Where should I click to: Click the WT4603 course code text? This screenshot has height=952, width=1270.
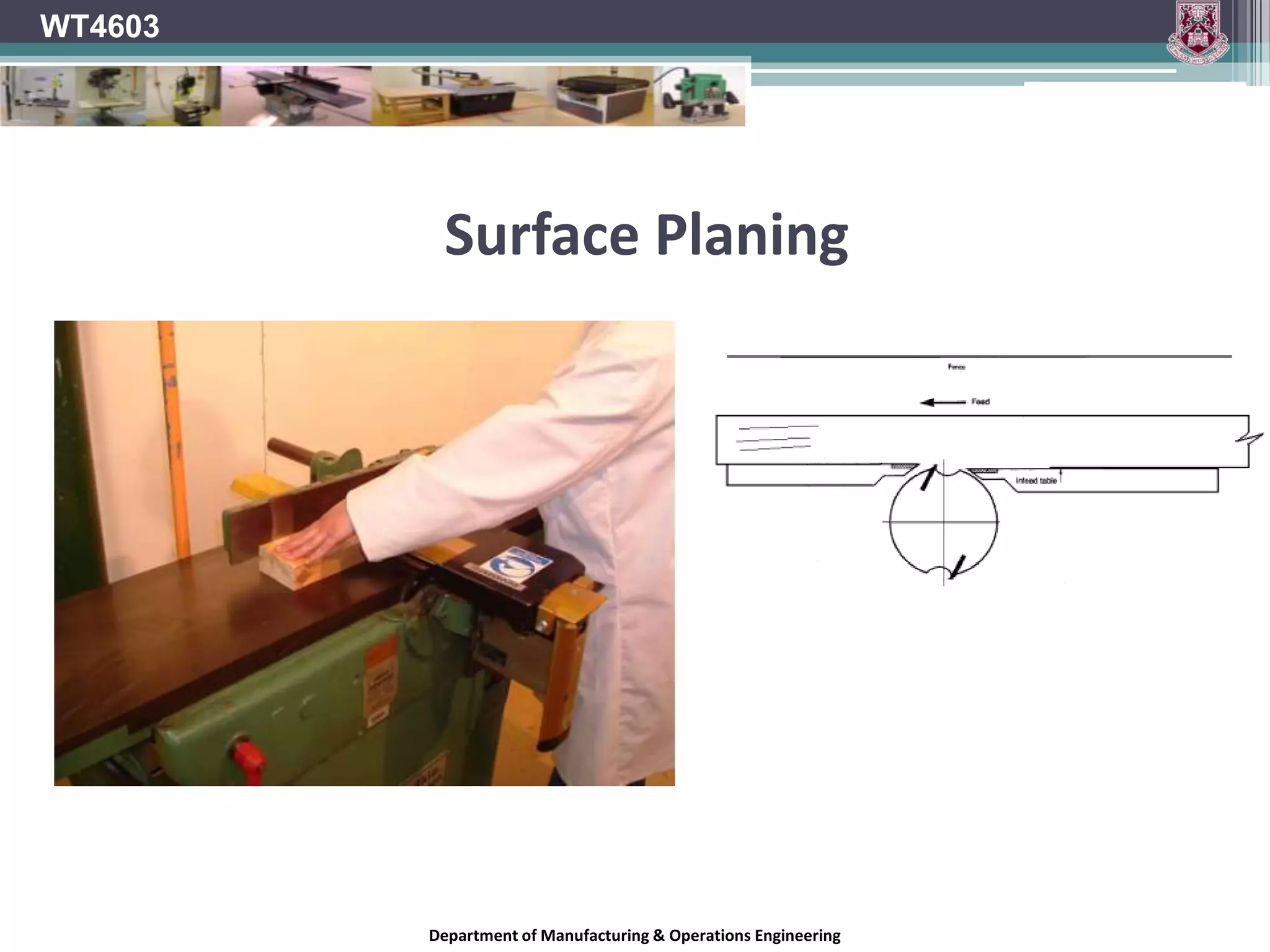100,27
